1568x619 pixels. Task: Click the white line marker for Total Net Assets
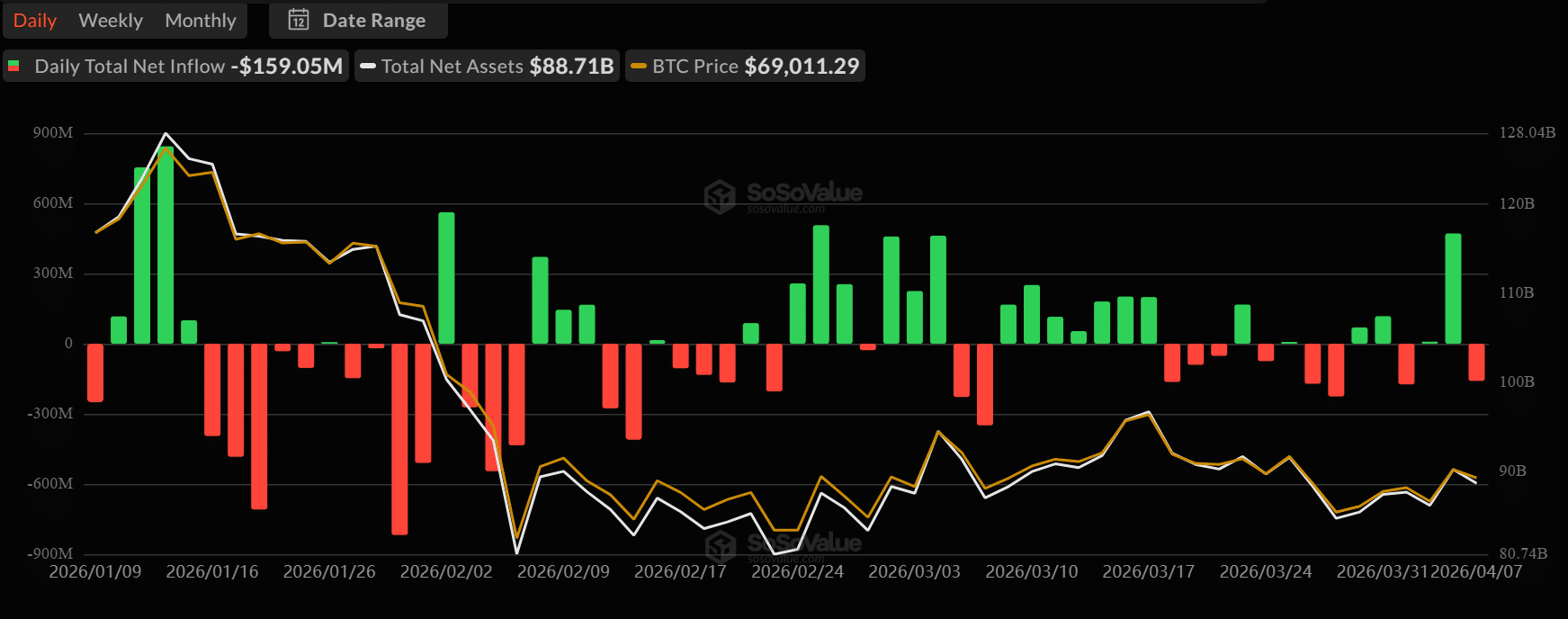(368, 66)
